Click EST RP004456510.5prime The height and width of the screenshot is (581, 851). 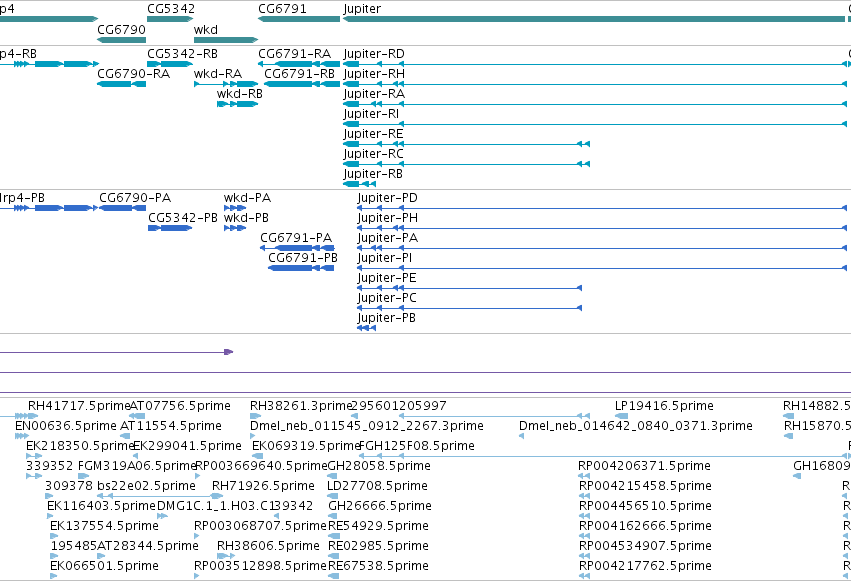coord(645,506)
